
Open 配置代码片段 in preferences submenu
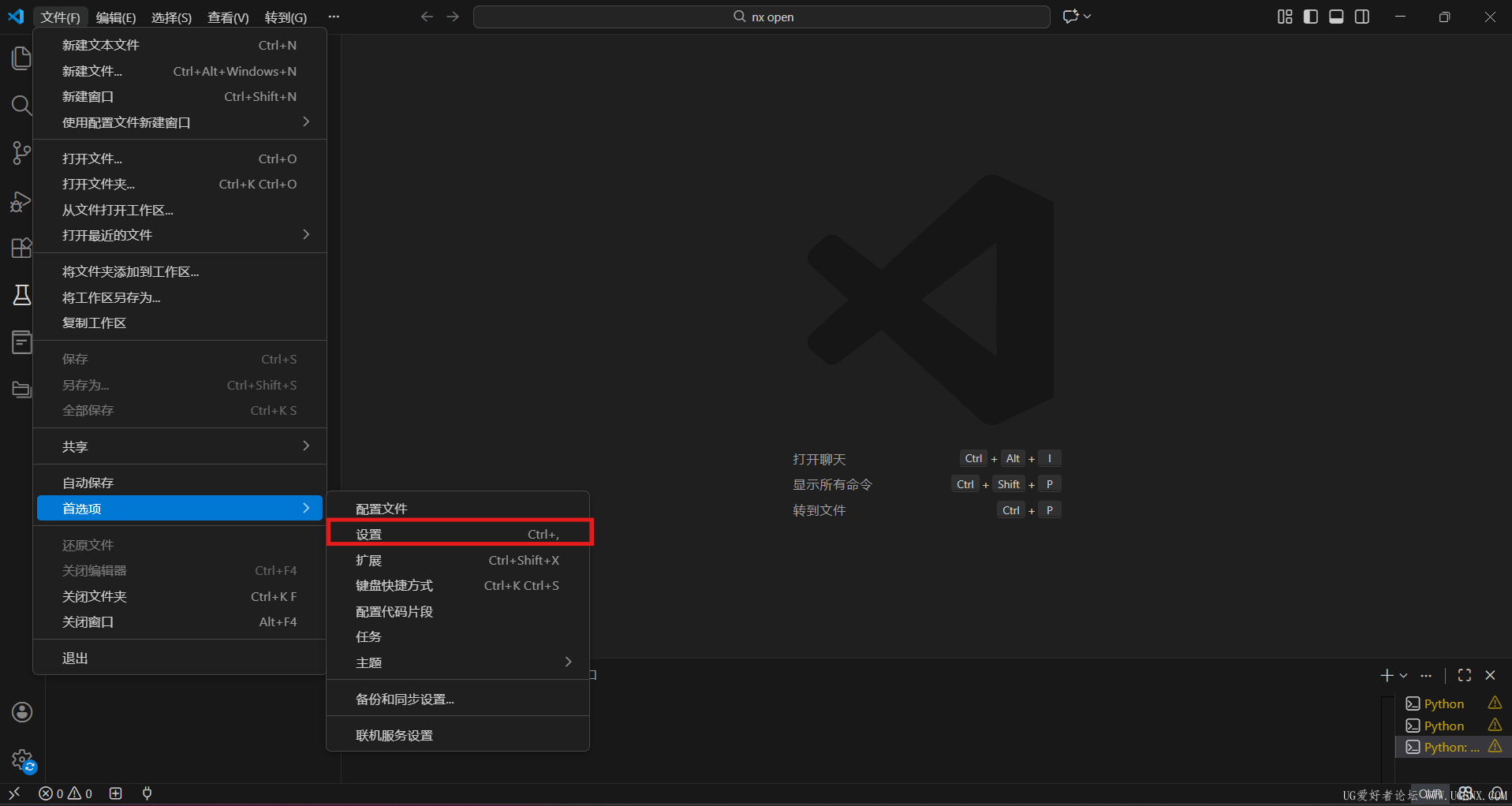(x=457, y=612)
